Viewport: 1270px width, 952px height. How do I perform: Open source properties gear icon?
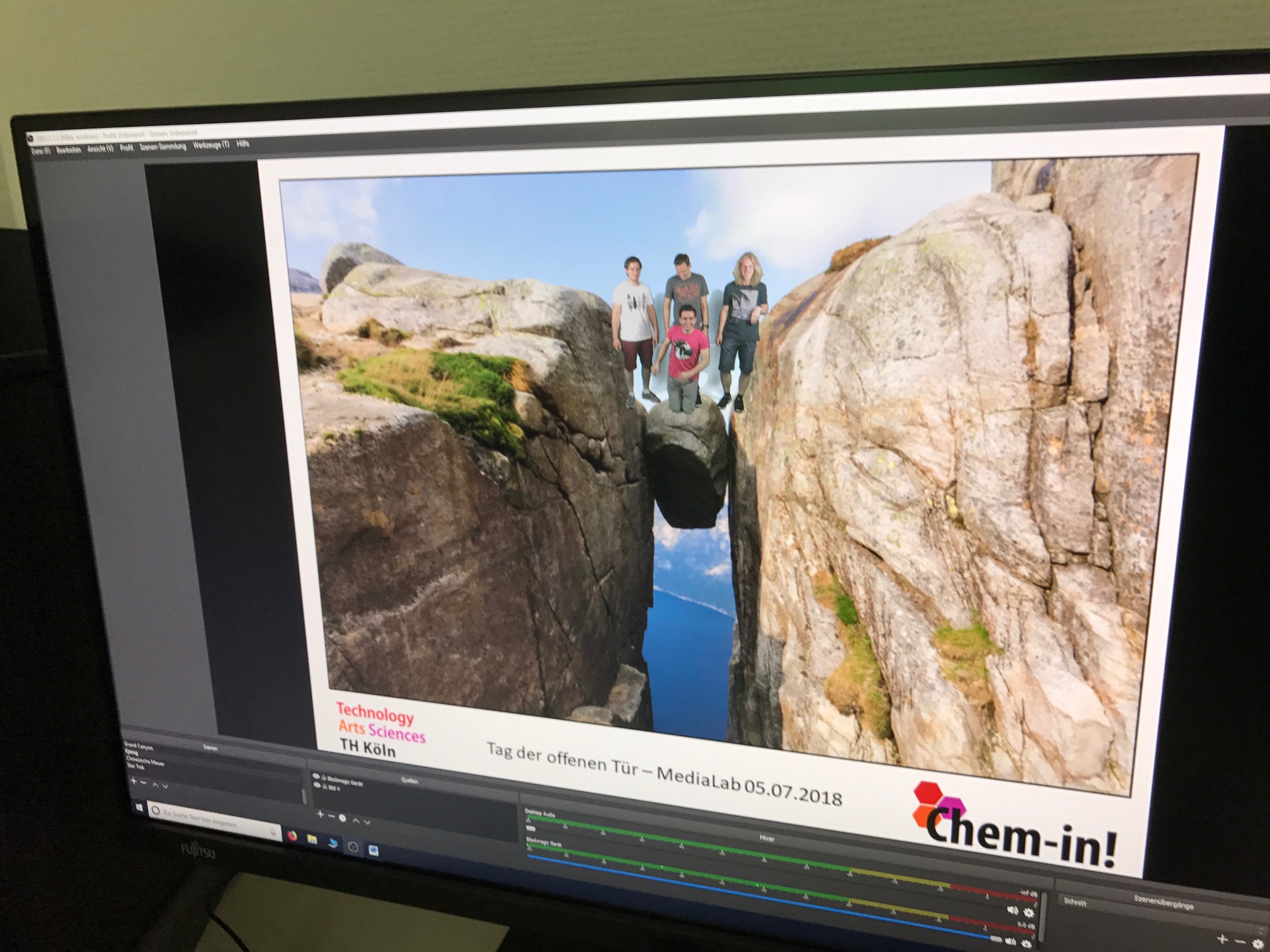(x=342, y=818)
